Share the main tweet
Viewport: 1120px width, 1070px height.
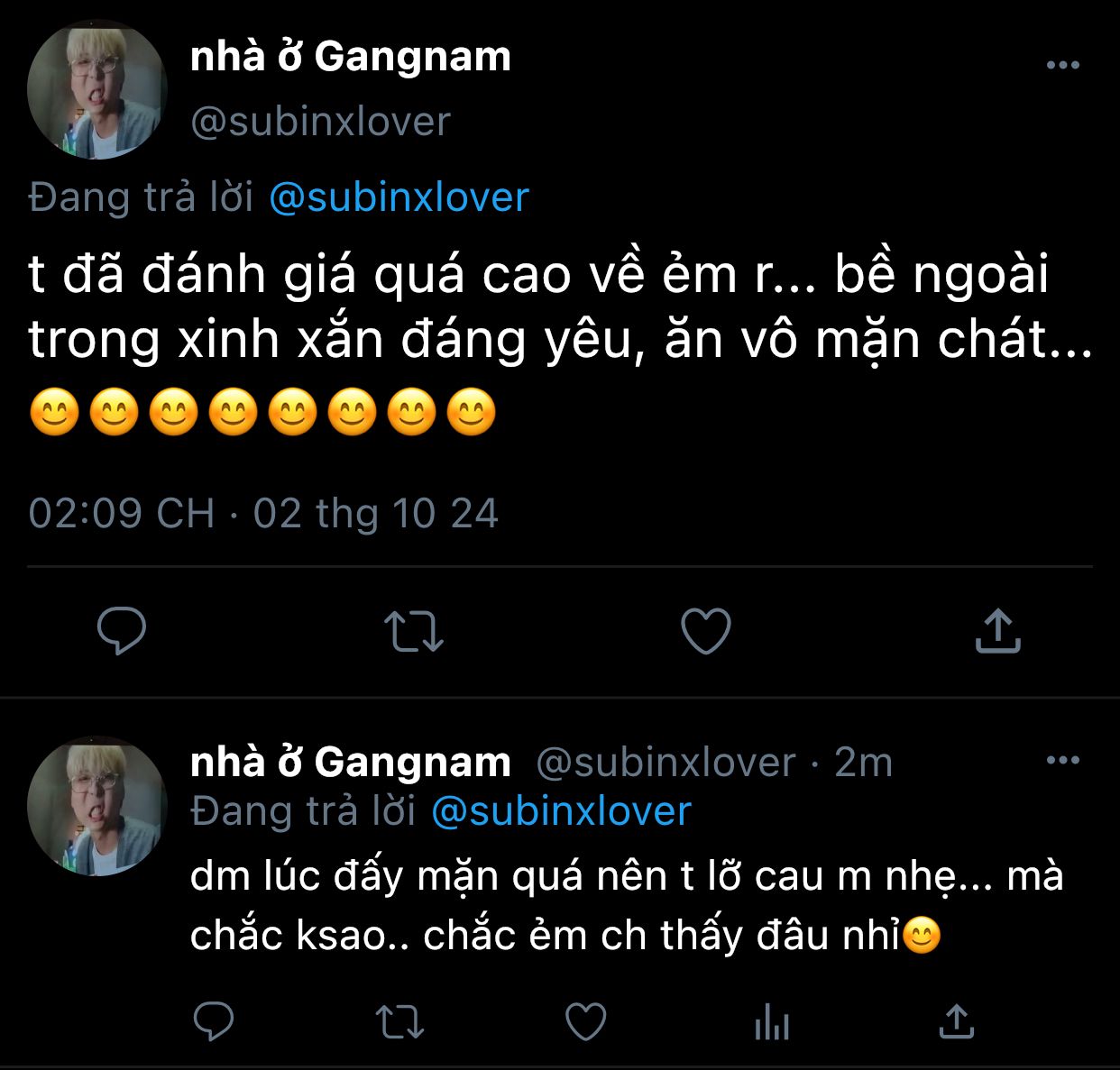tap(997, 630)
